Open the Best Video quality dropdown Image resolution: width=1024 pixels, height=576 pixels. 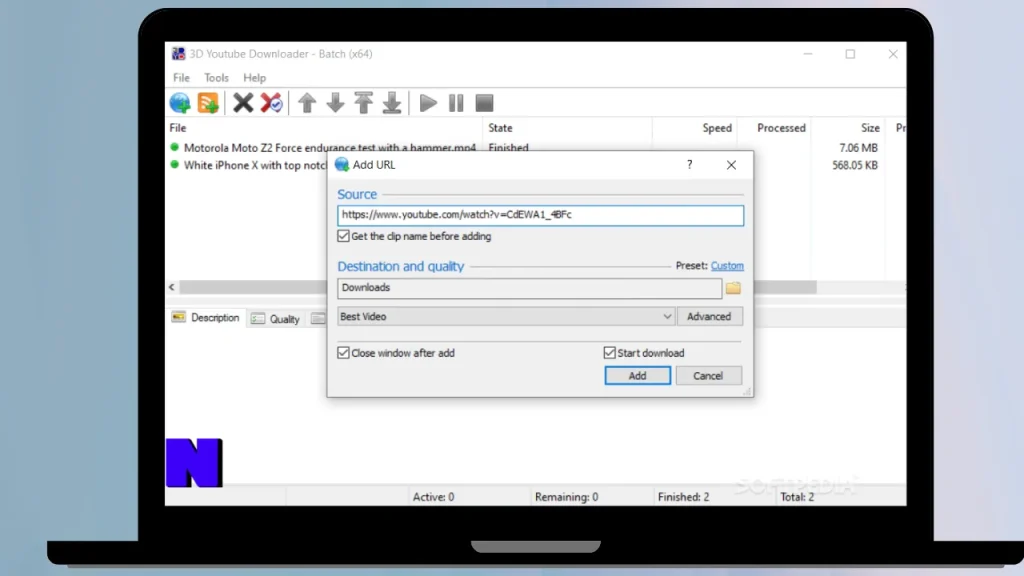505,317
